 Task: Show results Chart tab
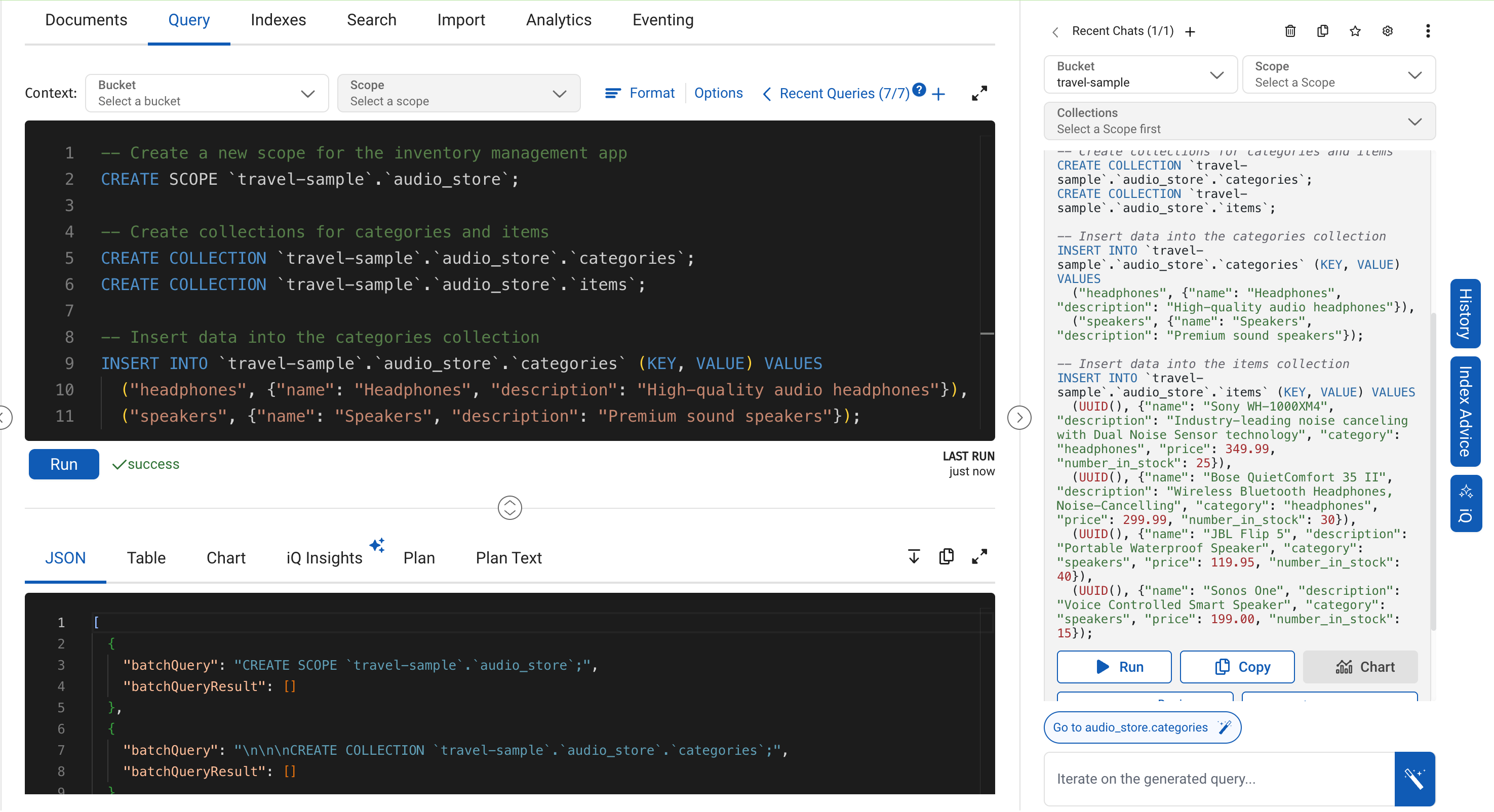pyautogui.click(x=225, y=557)
